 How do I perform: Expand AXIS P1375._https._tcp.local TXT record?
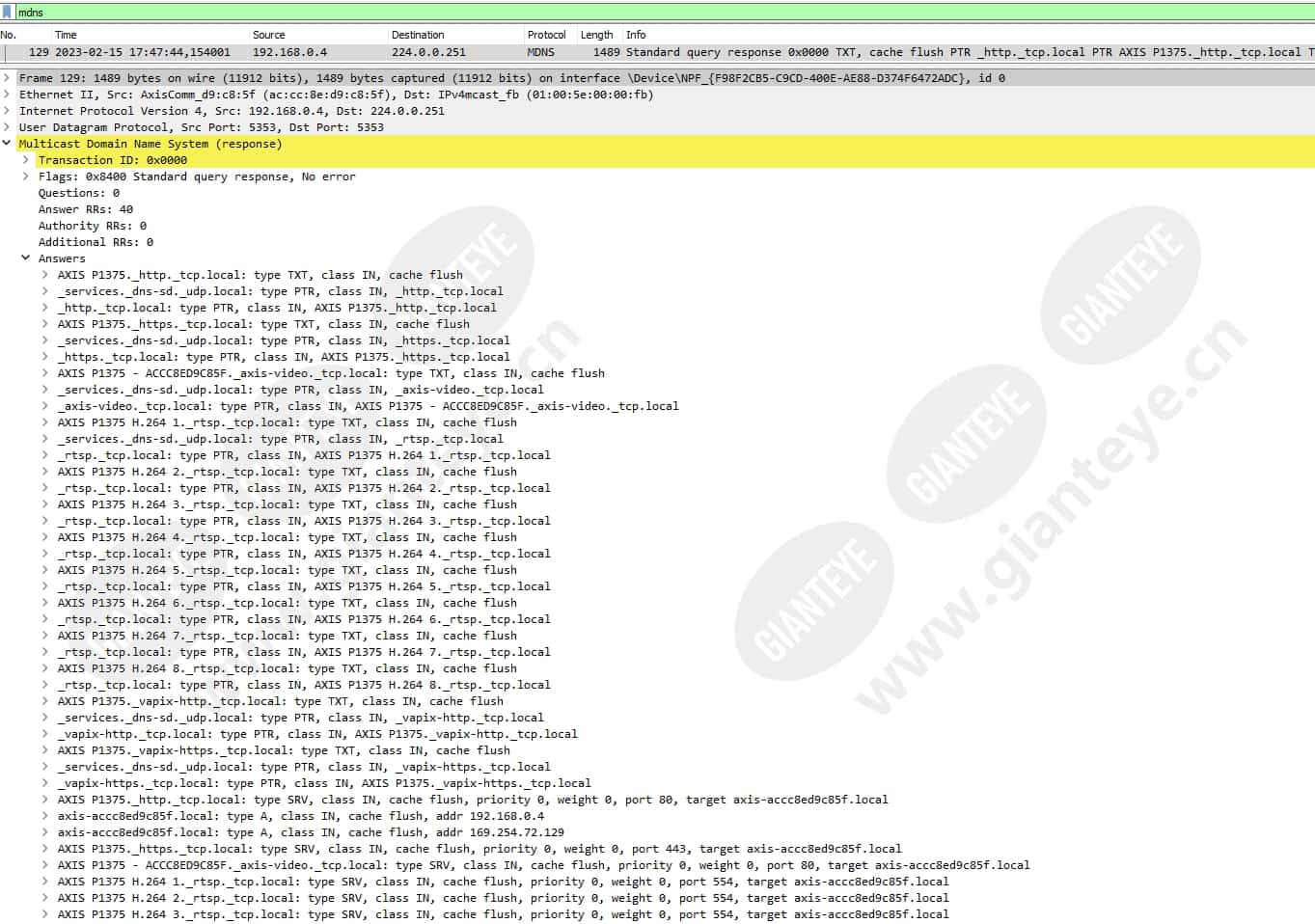pyautogui.click(x=45, y=324)
